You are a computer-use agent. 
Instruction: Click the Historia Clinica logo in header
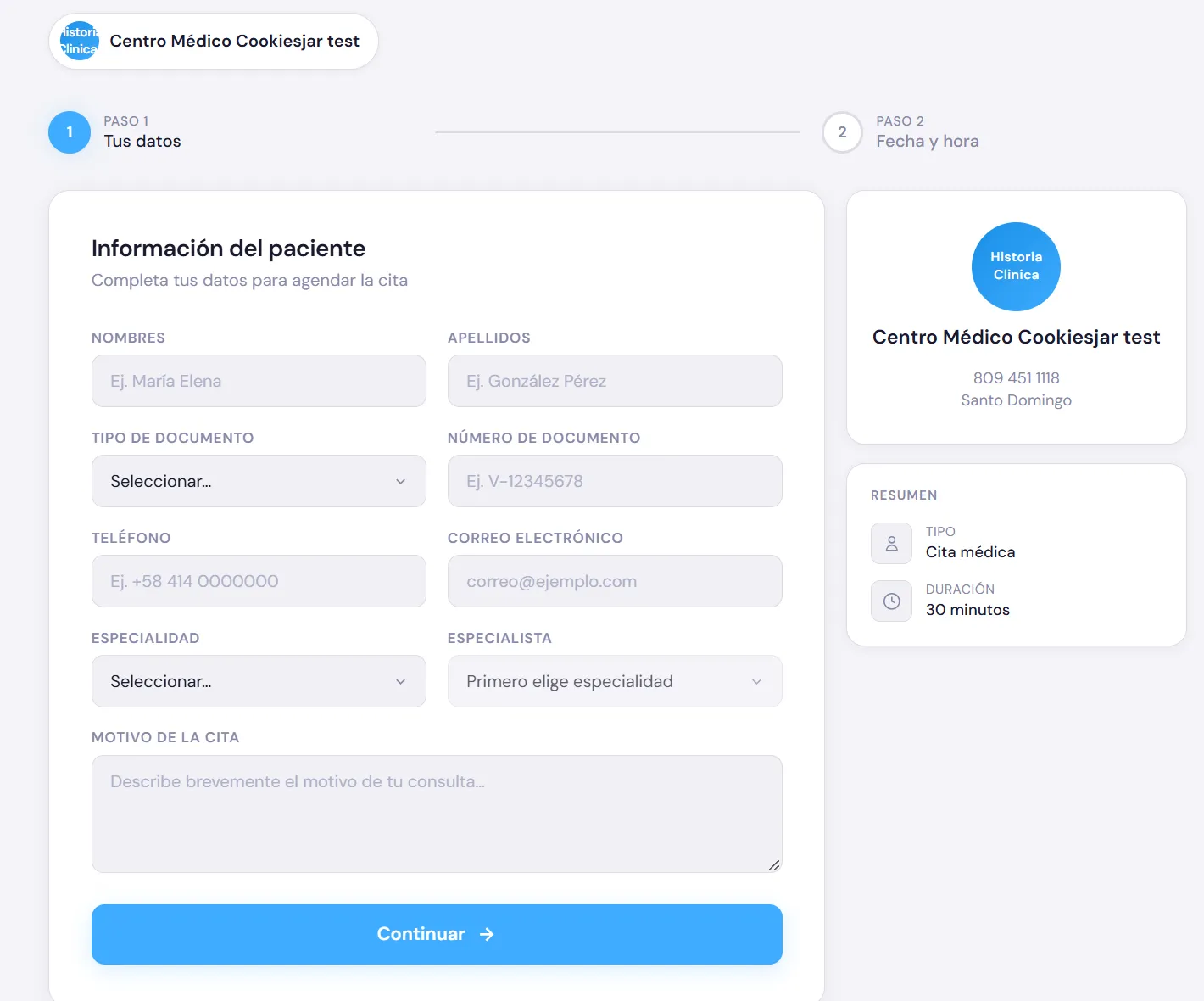point(80,41)
